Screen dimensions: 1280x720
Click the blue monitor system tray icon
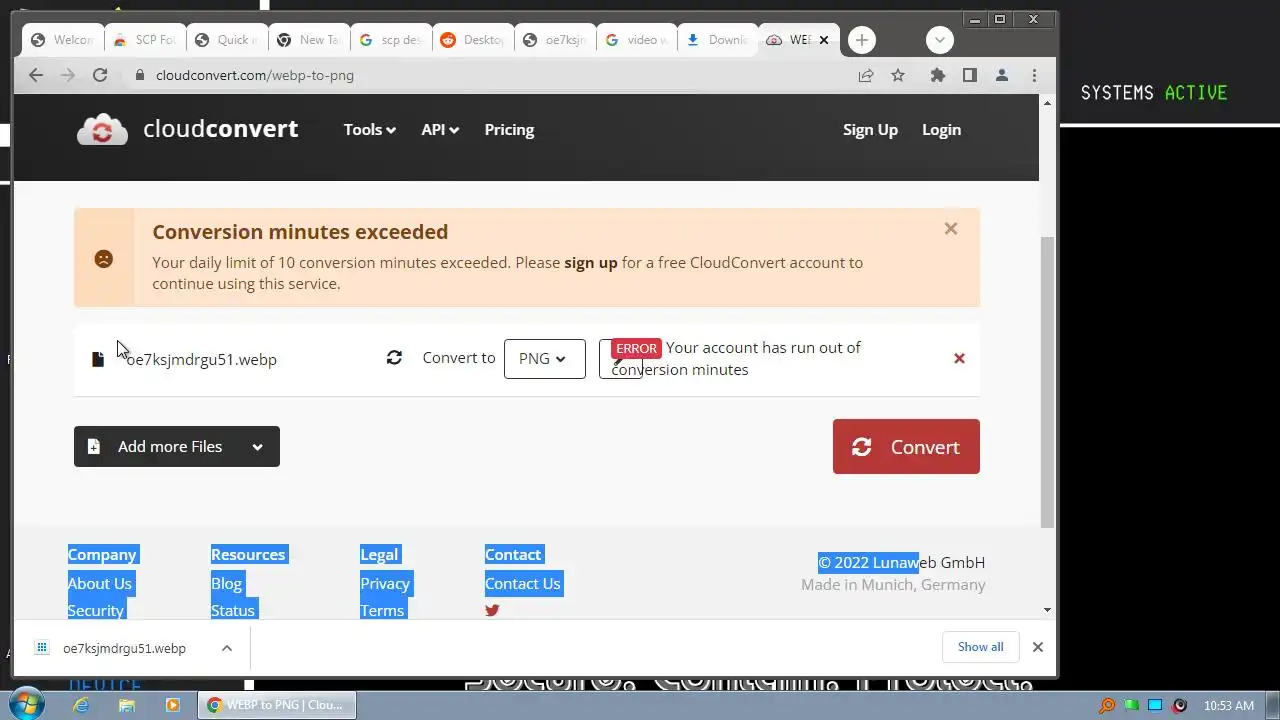1155,705
